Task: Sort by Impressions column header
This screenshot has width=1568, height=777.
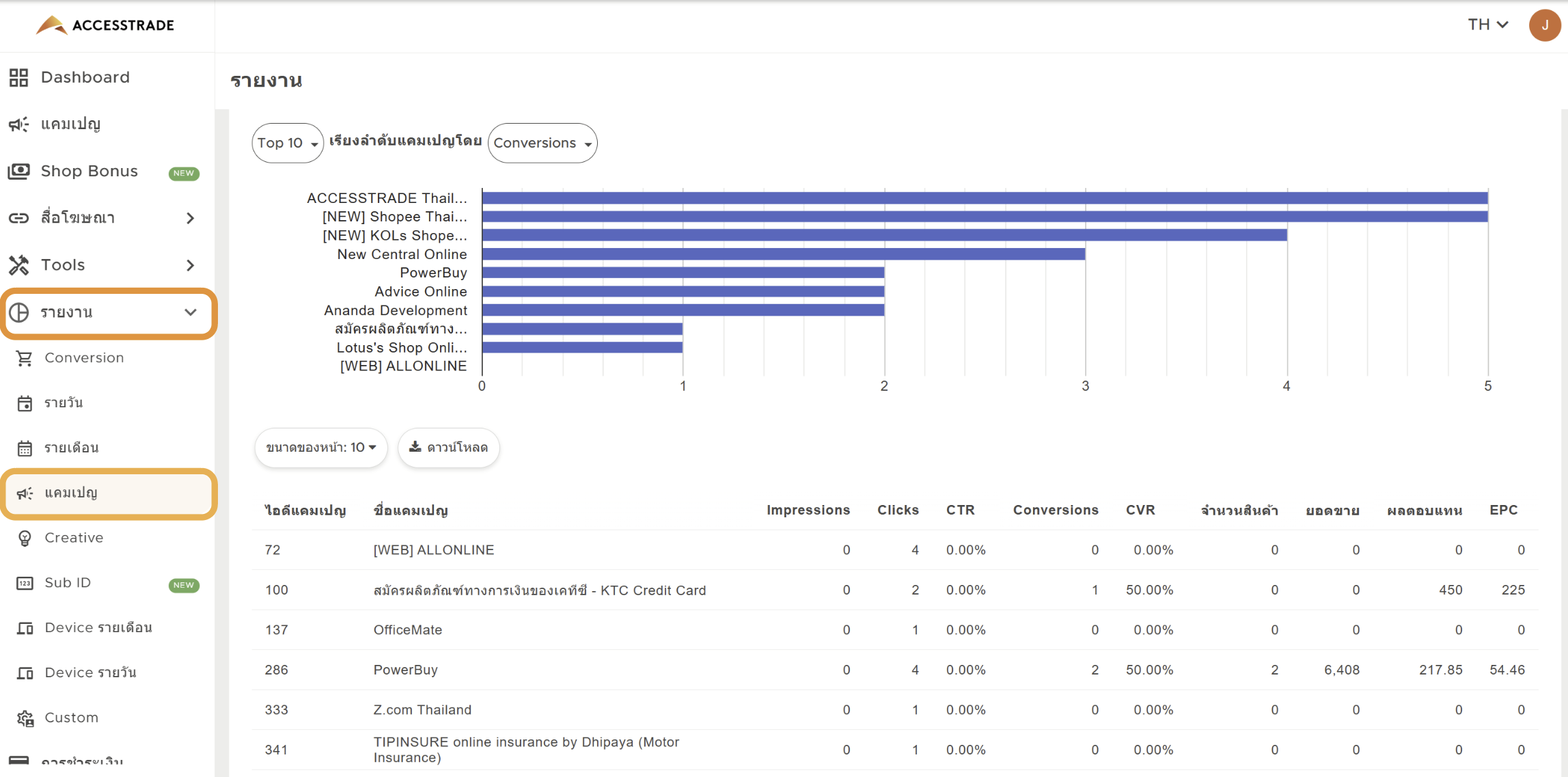Action: (x=808, y=510)
